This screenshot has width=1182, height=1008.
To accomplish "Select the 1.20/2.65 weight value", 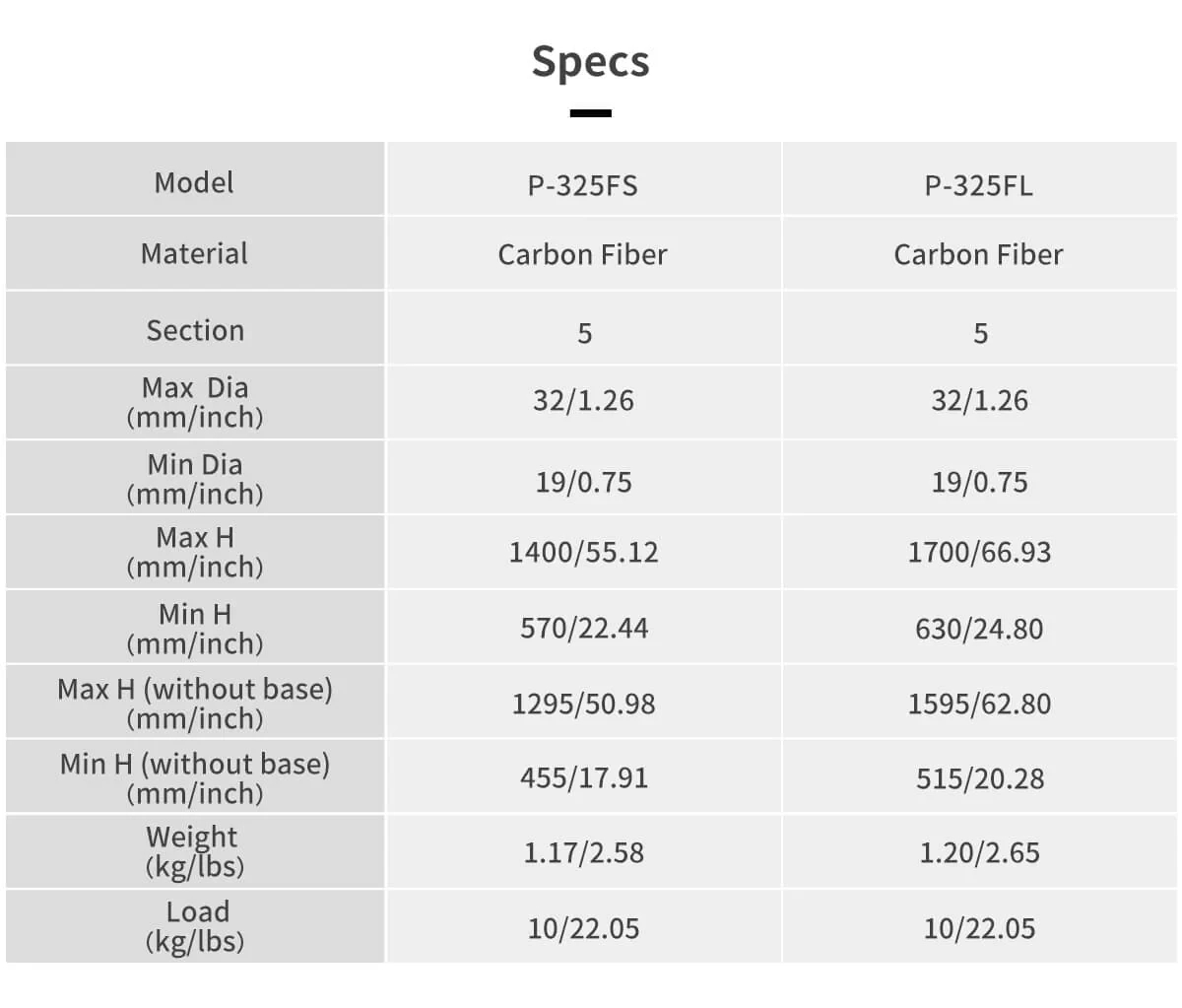I will coord(979,852).
